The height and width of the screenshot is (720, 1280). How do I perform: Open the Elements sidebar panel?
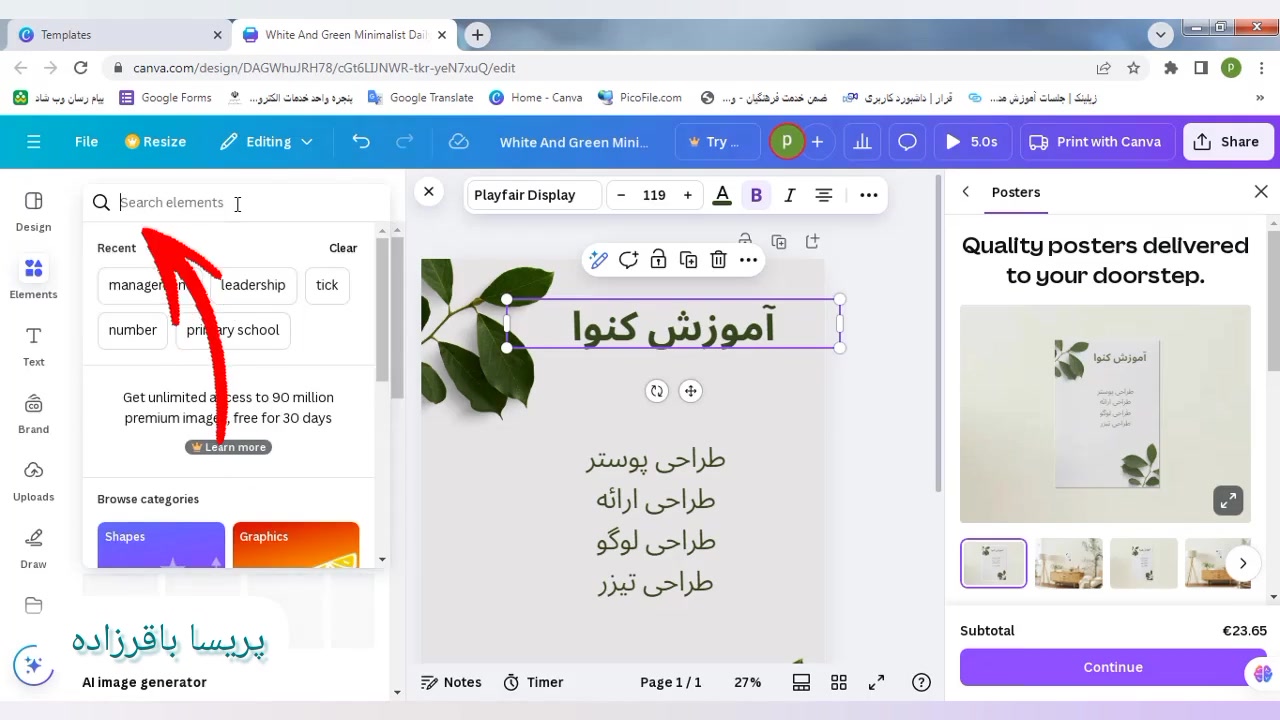33,278
